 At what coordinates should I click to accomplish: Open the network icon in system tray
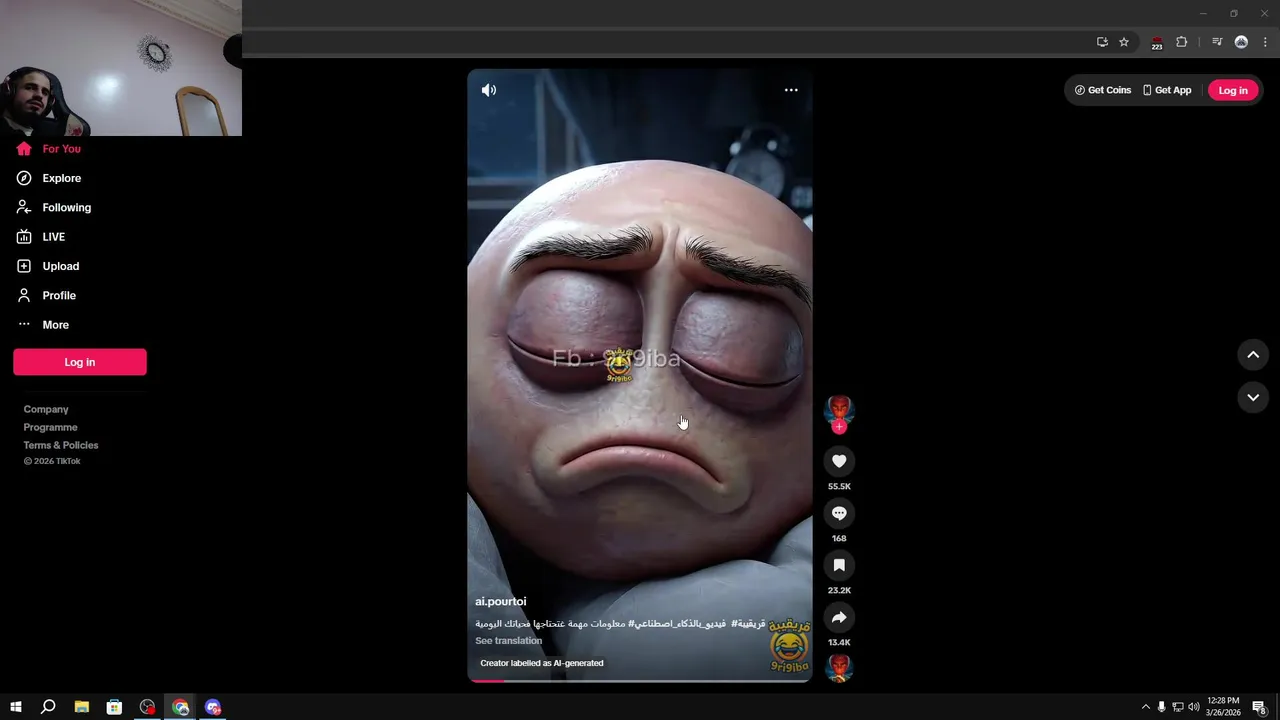click(1177, 707)
